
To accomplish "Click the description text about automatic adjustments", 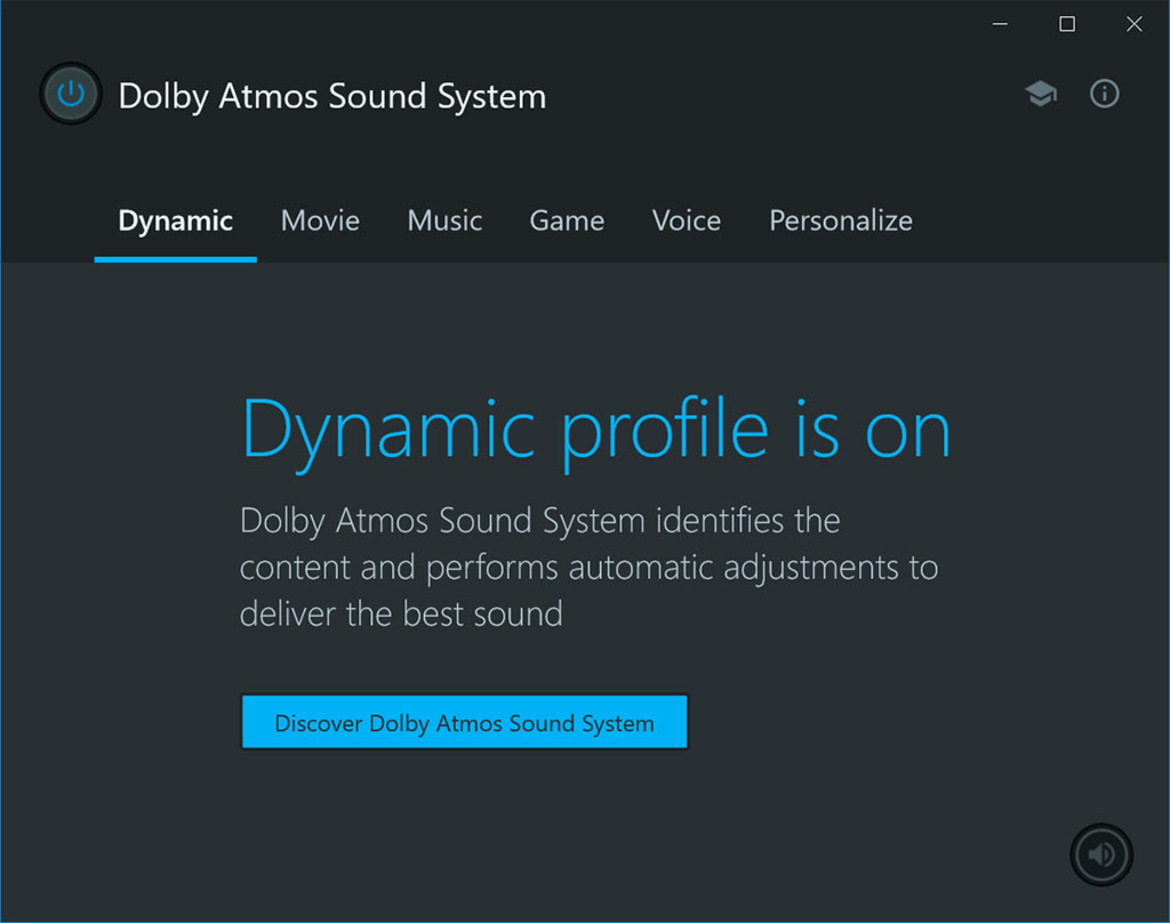I will point(589,567).
